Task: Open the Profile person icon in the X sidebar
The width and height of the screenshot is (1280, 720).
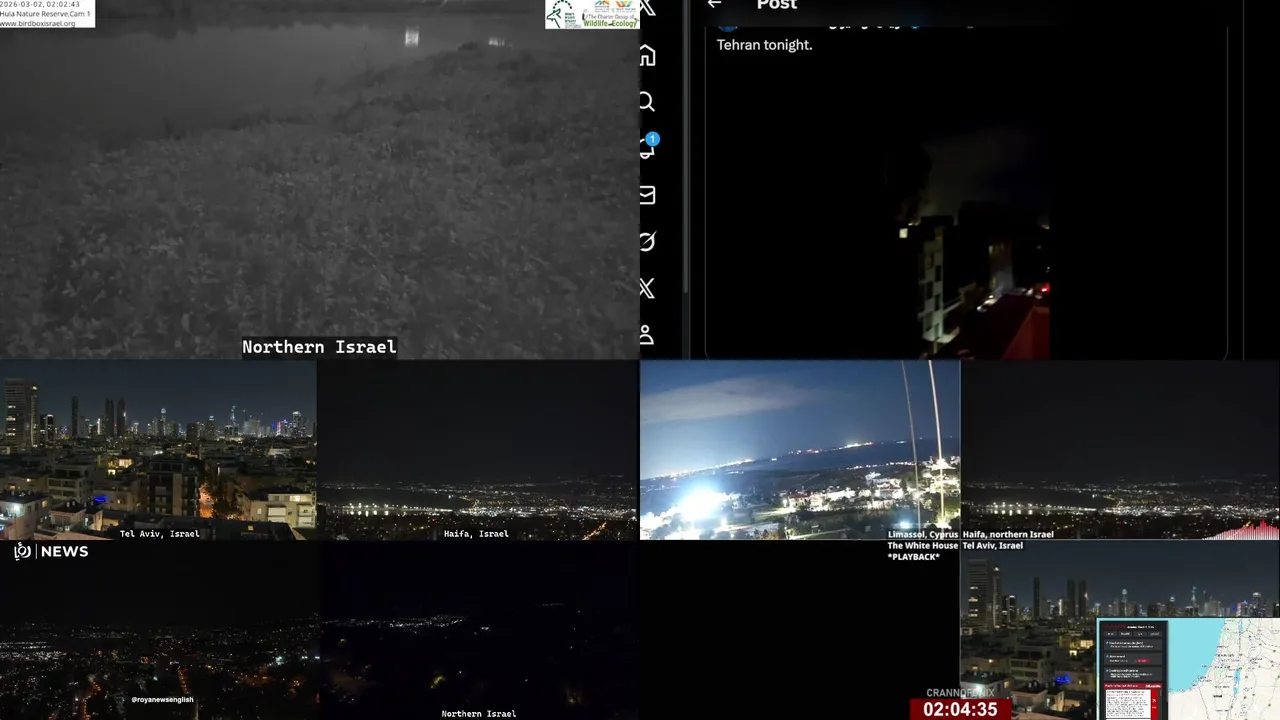Action: [x=647, y=335]
